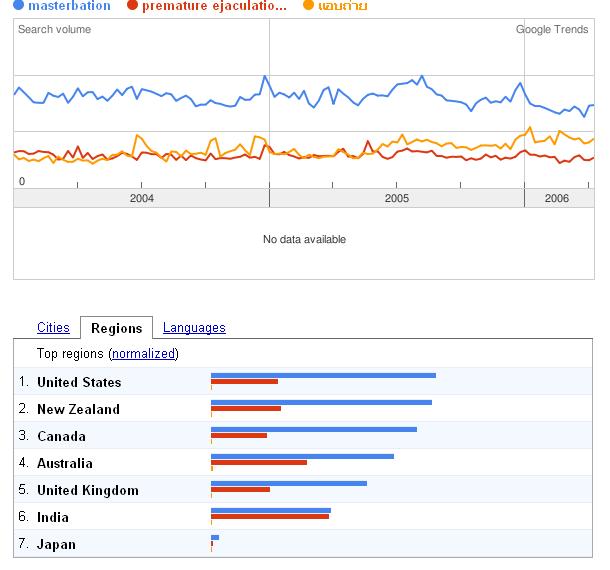Select 2004 on the timeline axis
The height and width of the screenshot is (570, 610).
[142, 198]
